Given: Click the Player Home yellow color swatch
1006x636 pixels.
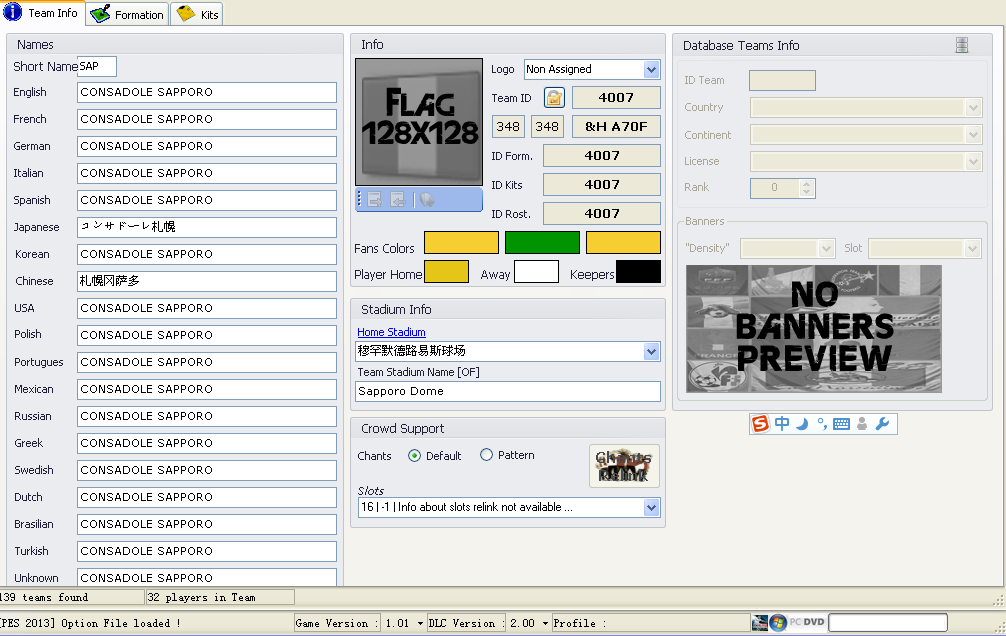Looking at the screenshot, I should [447, 271].
